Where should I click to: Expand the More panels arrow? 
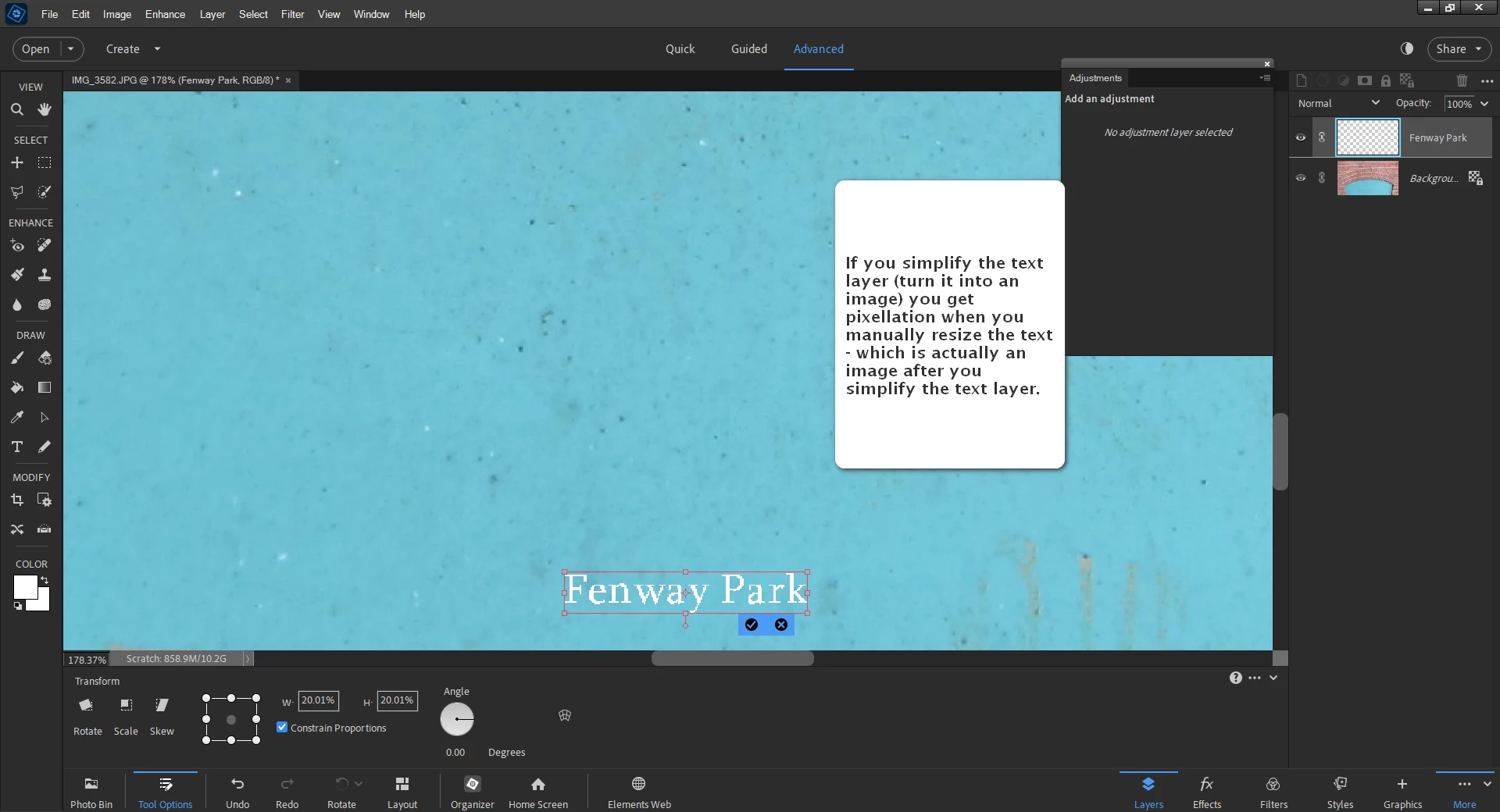[x=1487, y=784]
